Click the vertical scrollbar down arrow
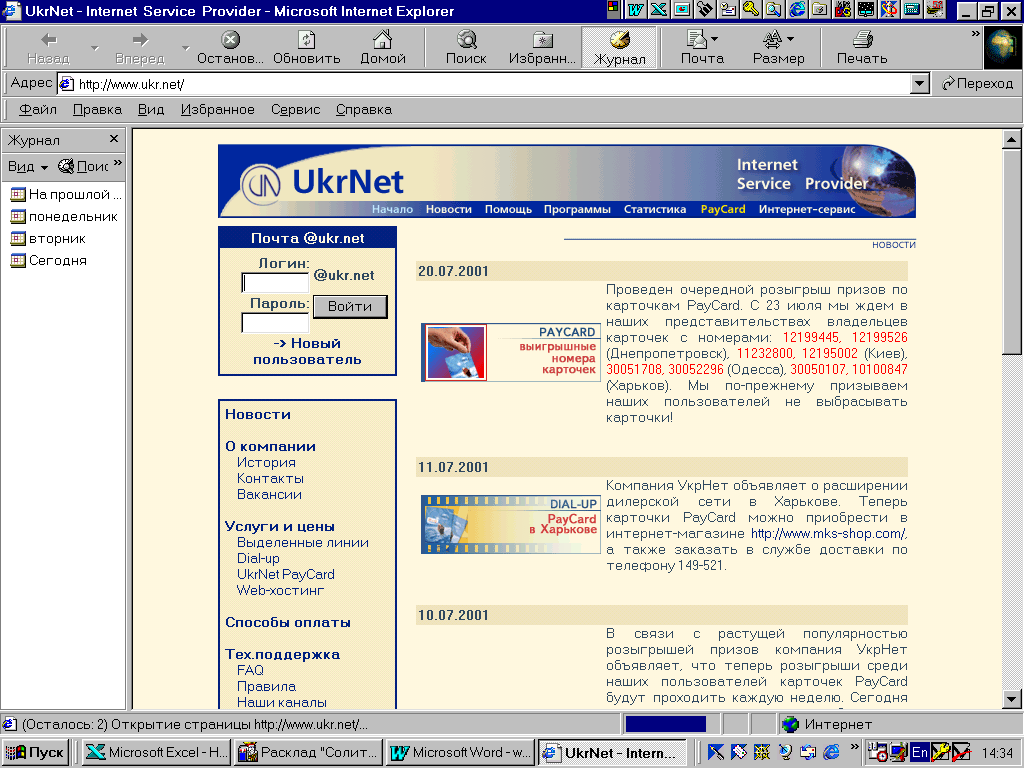 pyautogui.click(x=1011, y=699)
